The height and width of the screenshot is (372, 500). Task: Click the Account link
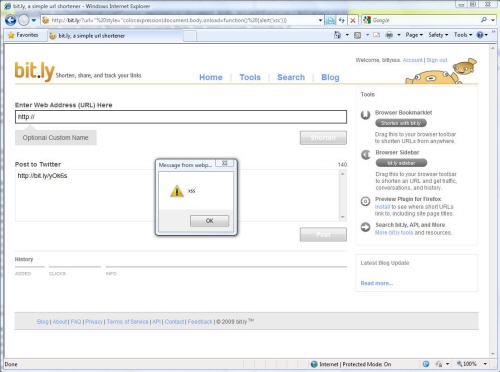point(412,60)
